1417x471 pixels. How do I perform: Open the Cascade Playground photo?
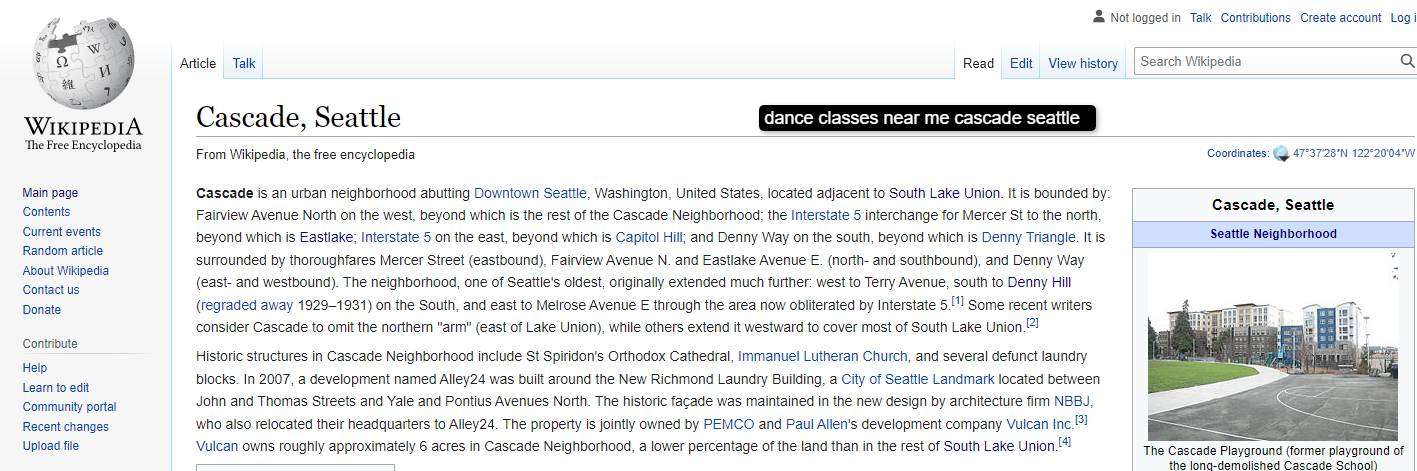click(1273, 345)
